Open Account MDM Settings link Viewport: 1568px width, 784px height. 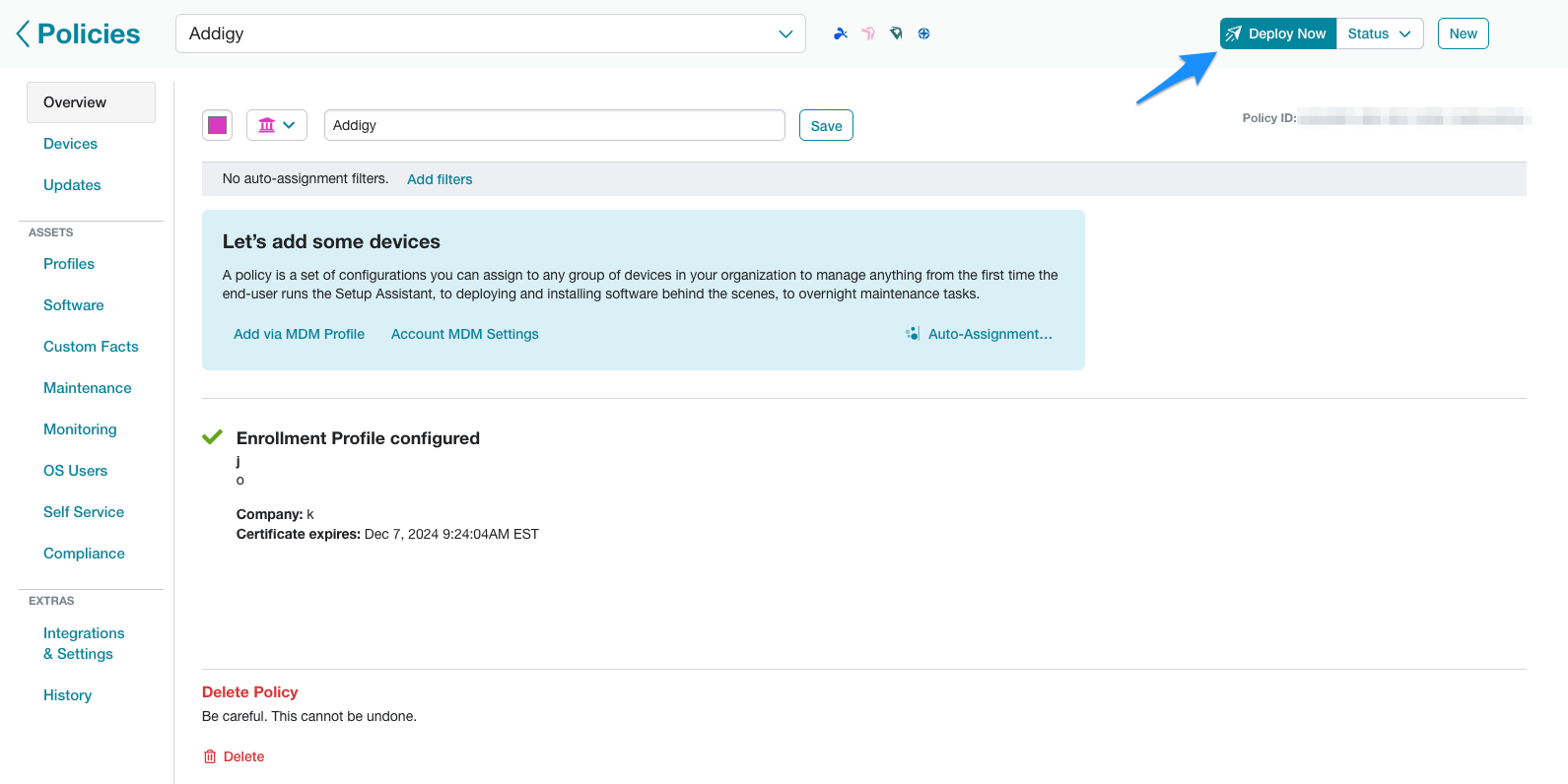pyautogui.click(x=465, y=334)
